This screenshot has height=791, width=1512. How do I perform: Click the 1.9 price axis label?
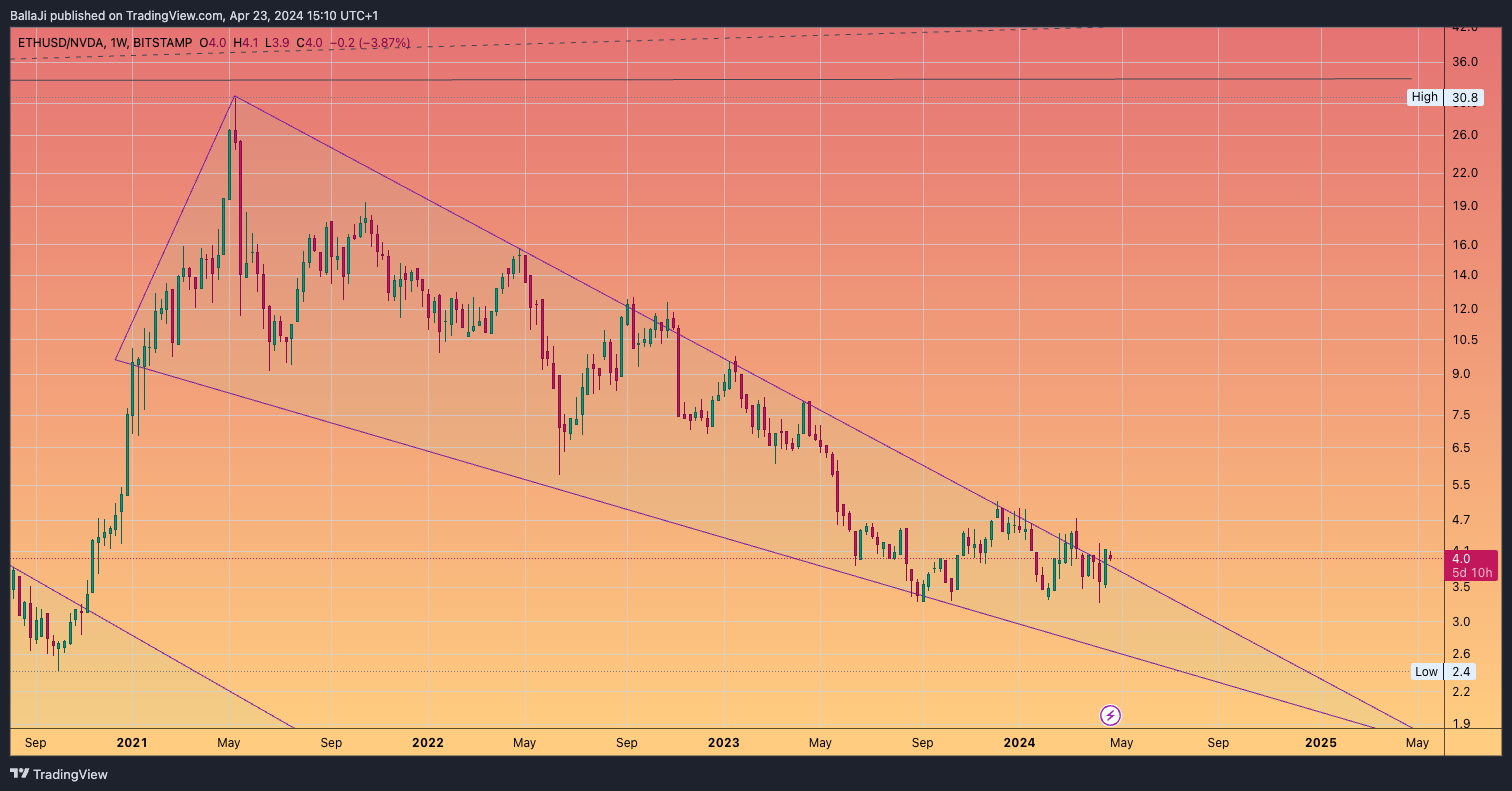pyautogui.click(x=1461, y=724)
